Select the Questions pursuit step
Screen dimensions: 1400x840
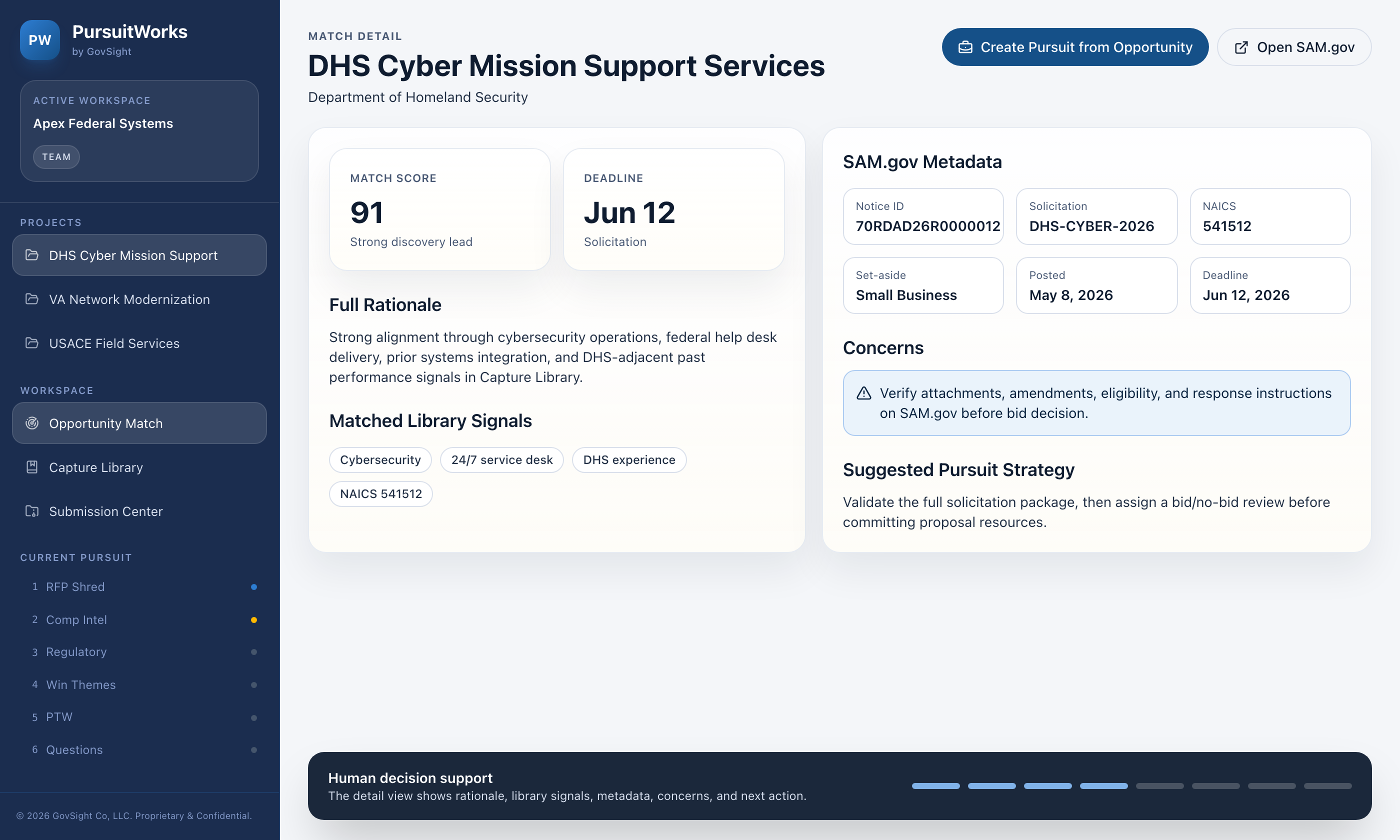tap(139, 750)
